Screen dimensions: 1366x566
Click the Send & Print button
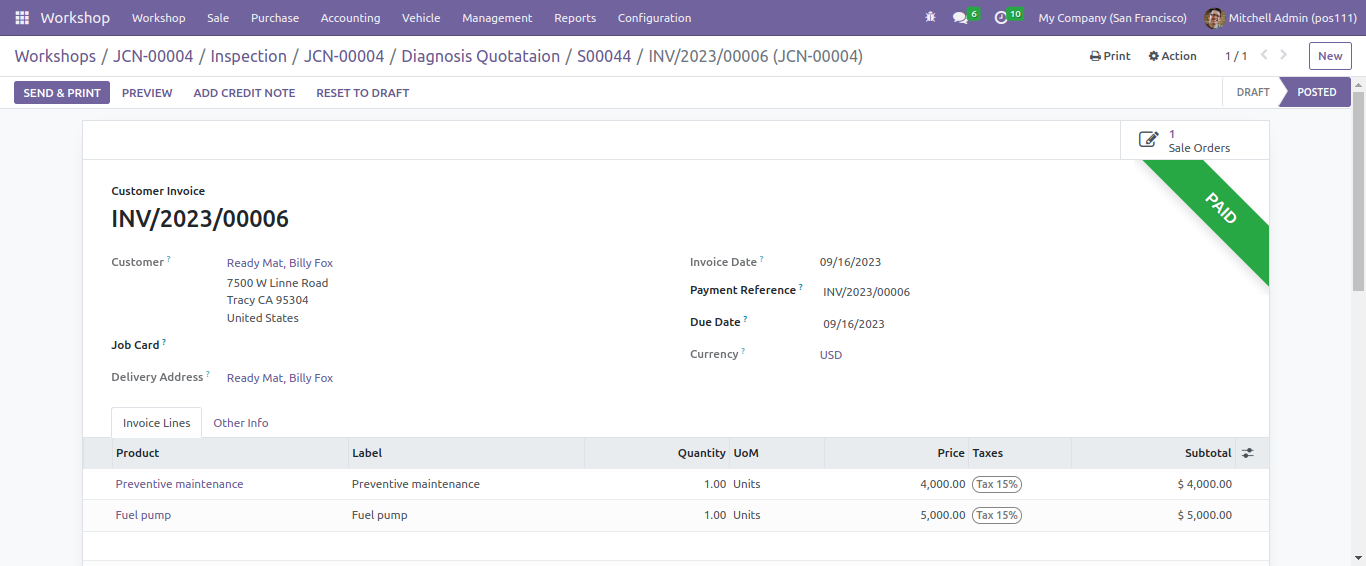(x=62, y=93)
